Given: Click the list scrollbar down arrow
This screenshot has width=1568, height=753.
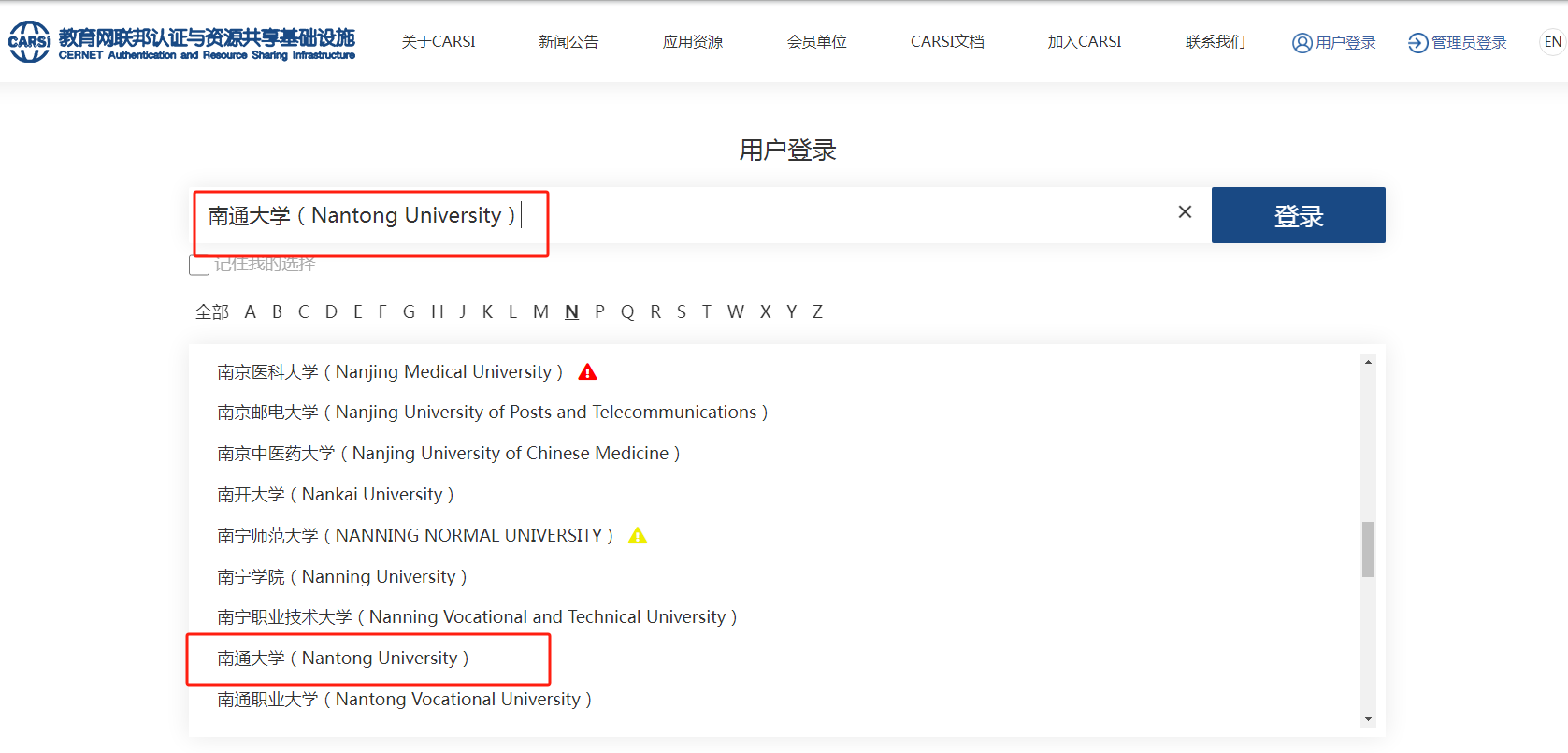Looking at the screenshot, I should point(1368,719).
